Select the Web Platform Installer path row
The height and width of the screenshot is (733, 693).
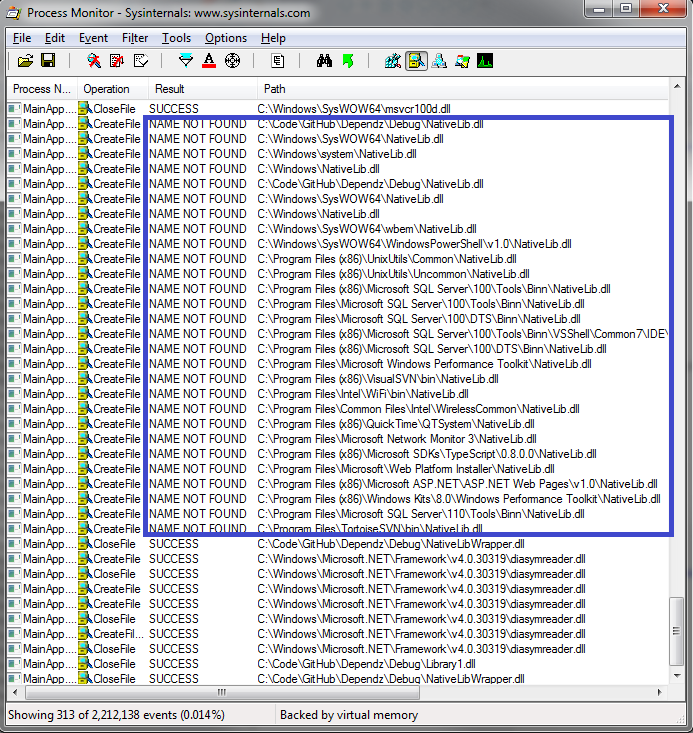point(337,468)
